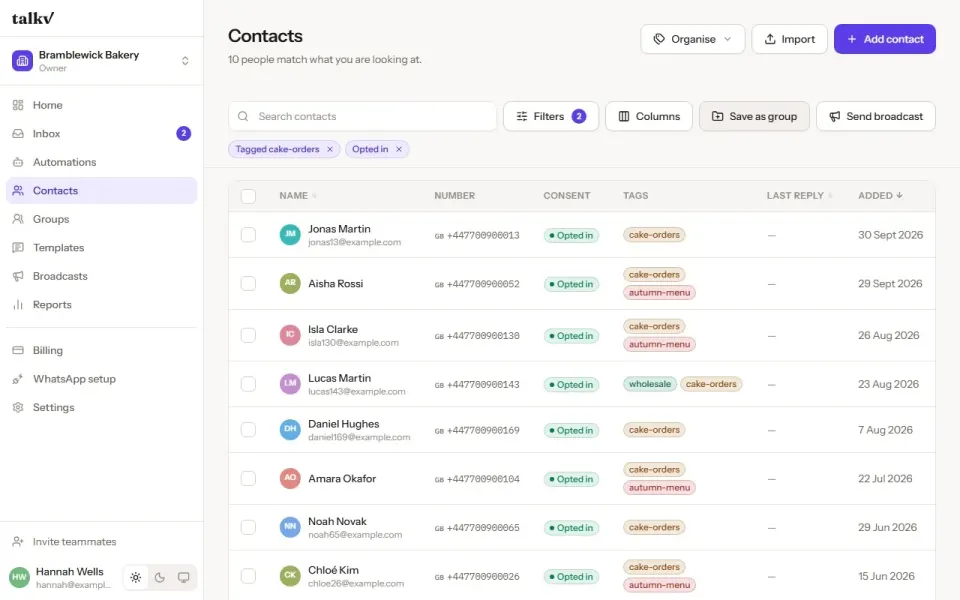This screenshot has height=600, width=960.
Task: Click Invite teammates
Action: point(102,542)
